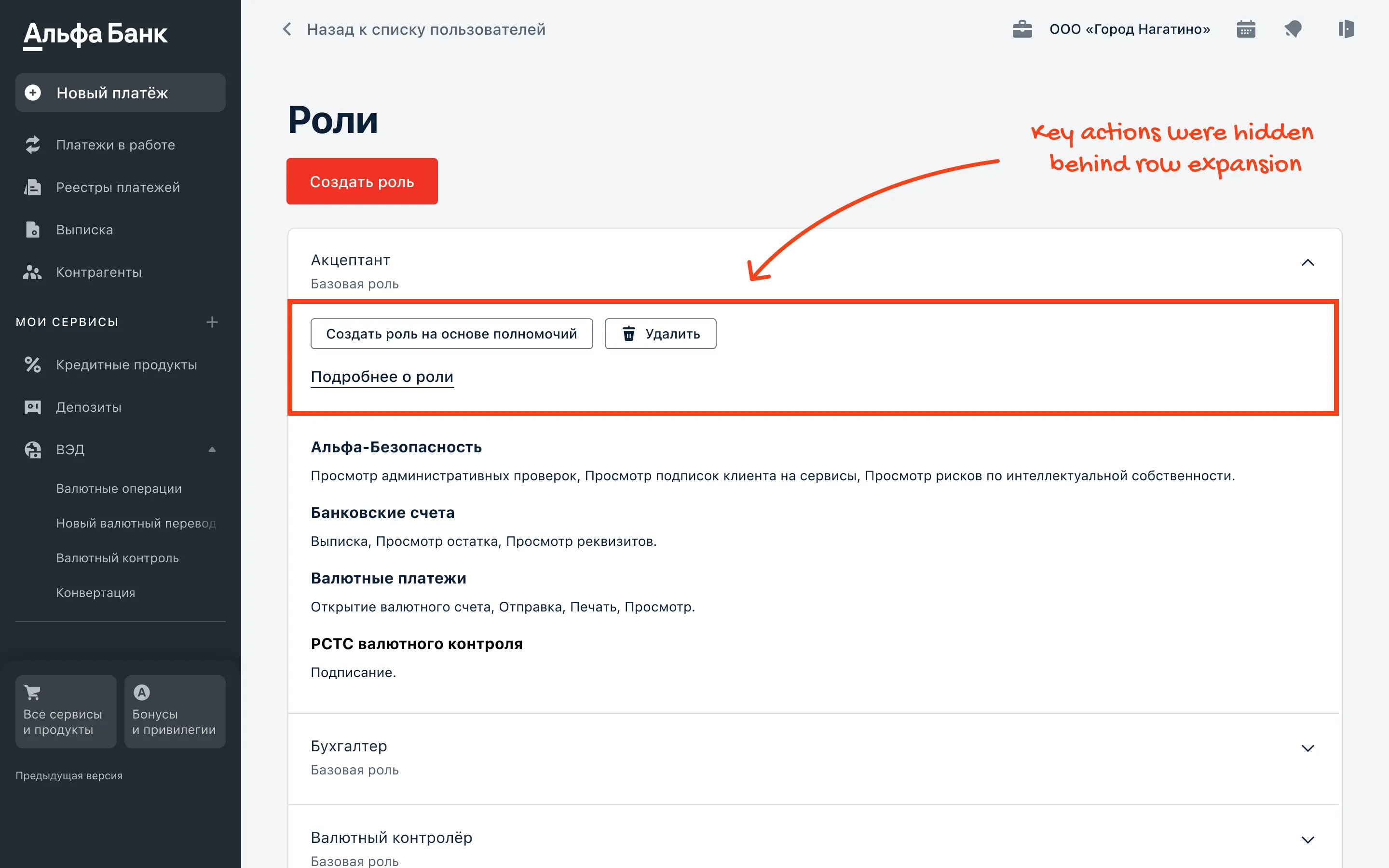Open Все сервисы и продукты cart tile

tap(66, 711)
